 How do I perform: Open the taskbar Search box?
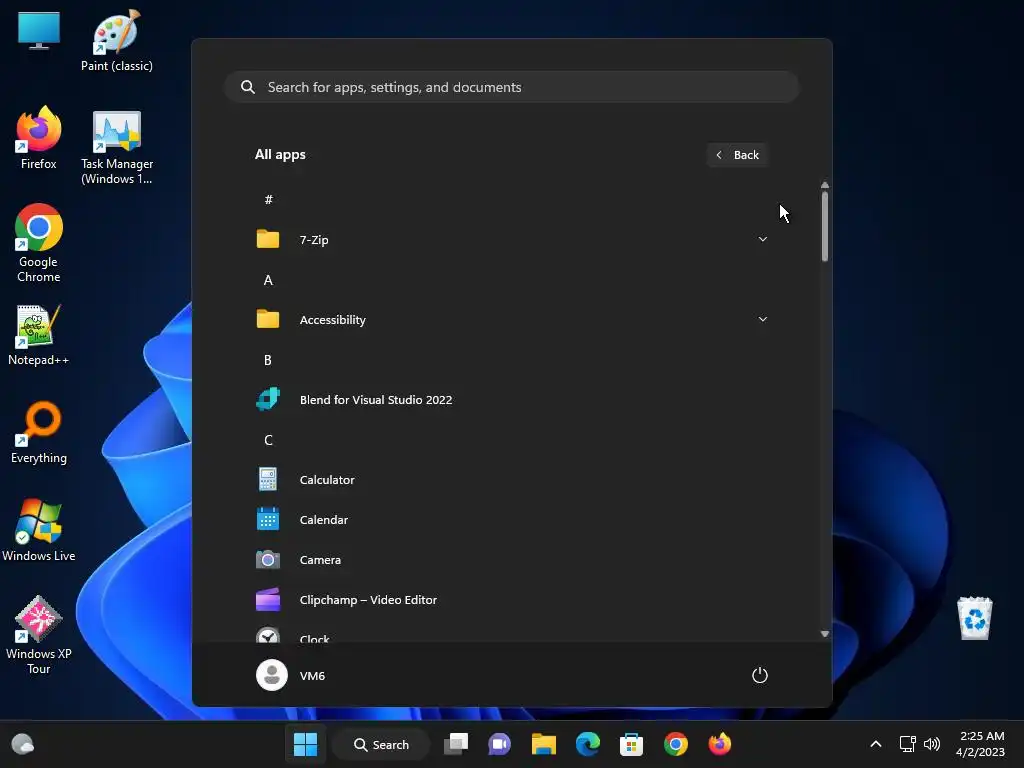[x=381, y=744]
